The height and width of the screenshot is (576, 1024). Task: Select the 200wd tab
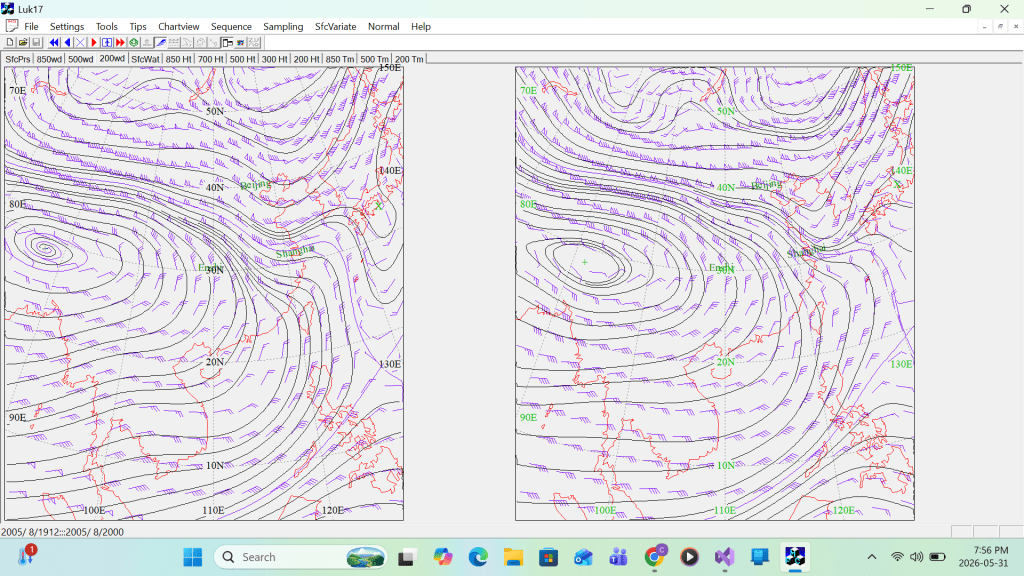pyautogui.click(x=112, y=58)
